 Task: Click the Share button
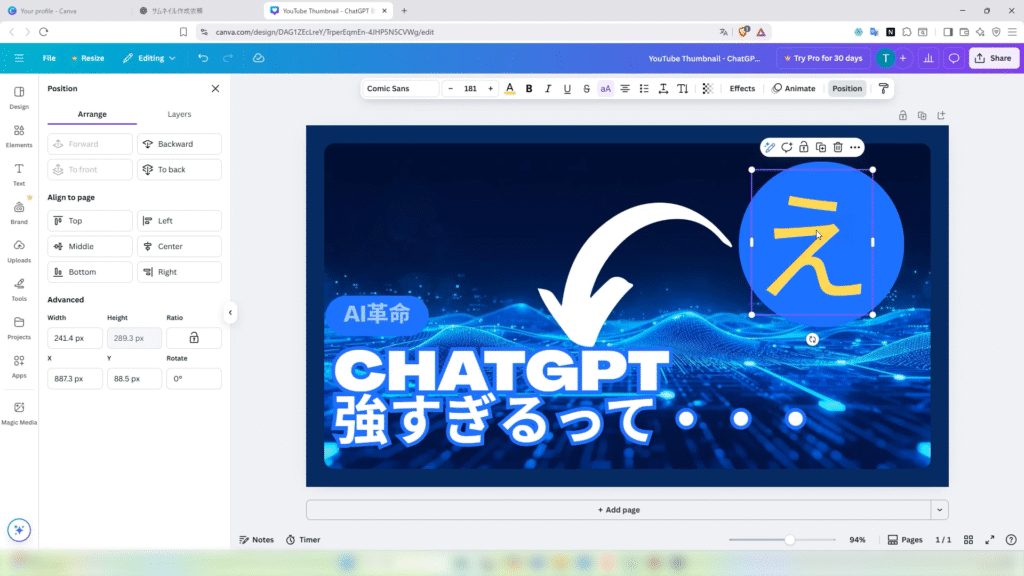993,58
